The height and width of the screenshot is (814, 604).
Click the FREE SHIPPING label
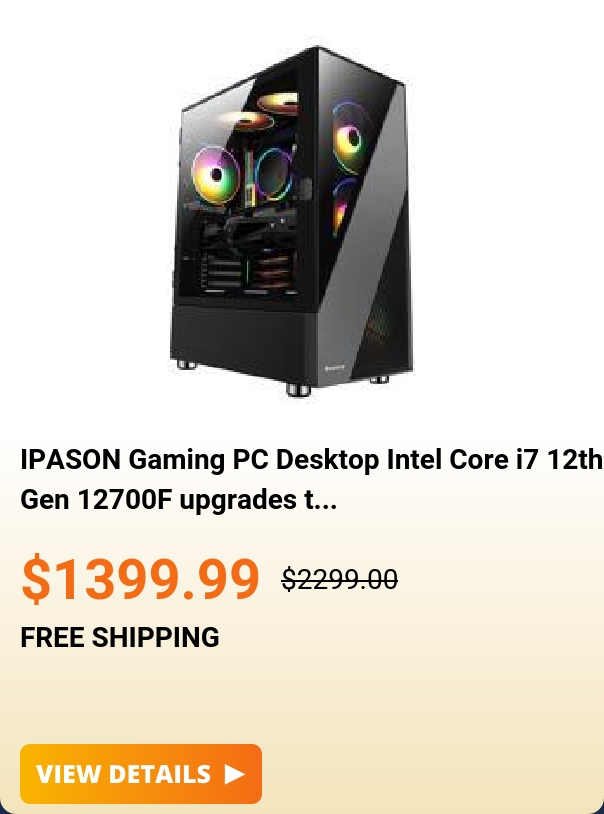coord(119,637)
